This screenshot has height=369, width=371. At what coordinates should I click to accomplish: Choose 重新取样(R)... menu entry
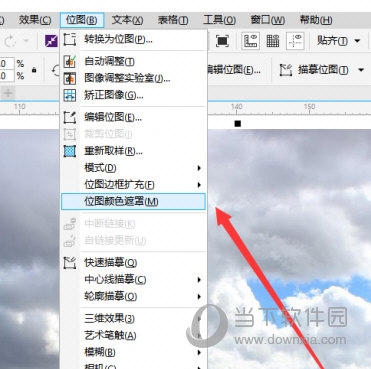[x=134, y=151]
